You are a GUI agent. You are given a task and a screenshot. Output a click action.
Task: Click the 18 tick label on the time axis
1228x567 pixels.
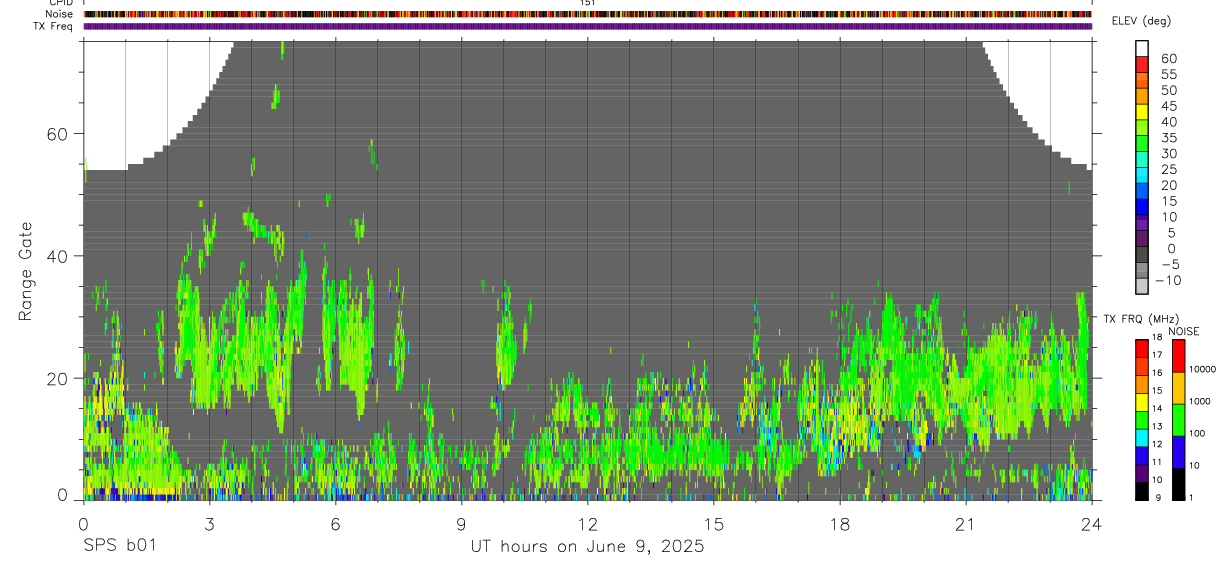[840, 524]
